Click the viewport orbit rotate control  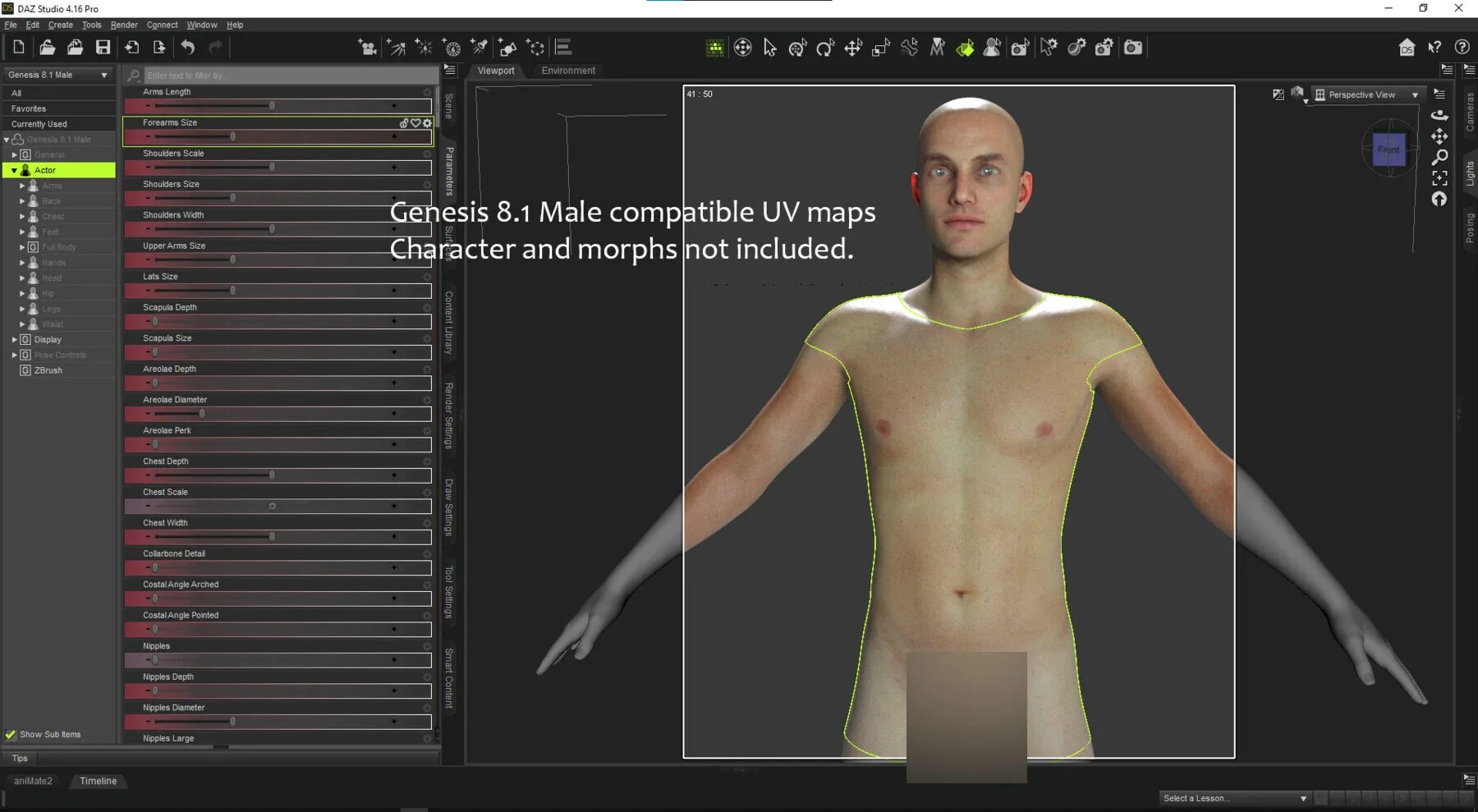pos(1439,115)
